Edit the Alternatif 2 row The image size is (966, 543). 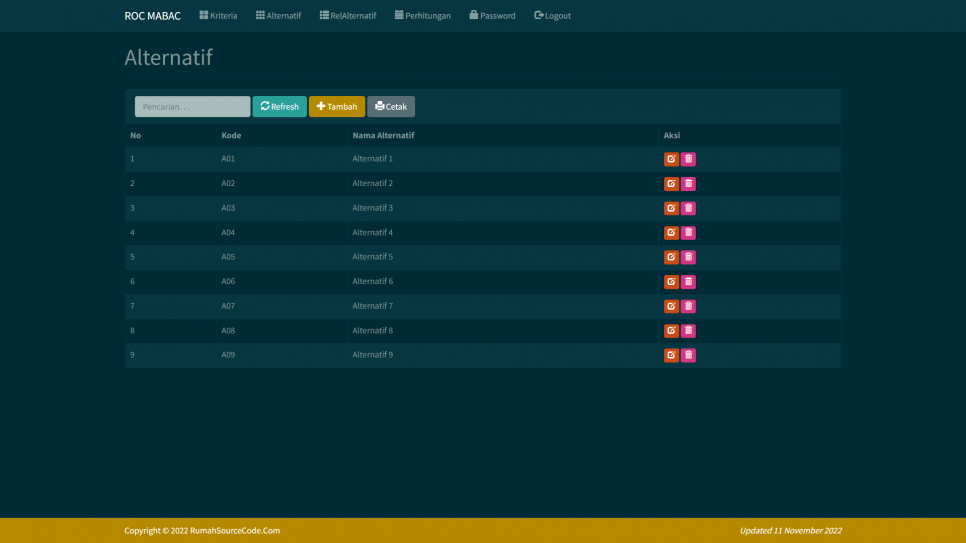coord(671,184)
